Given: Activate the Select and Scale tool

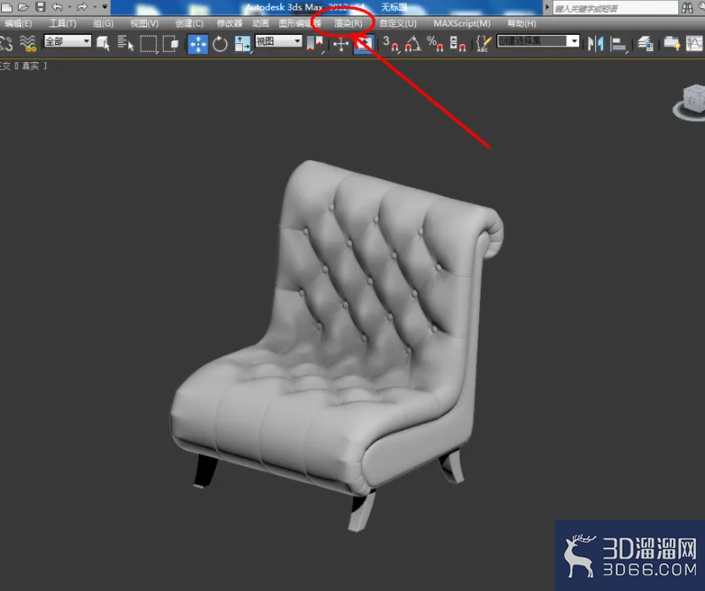Looking at the screenshot, I should pyautogui.click(x=242, y=44).
